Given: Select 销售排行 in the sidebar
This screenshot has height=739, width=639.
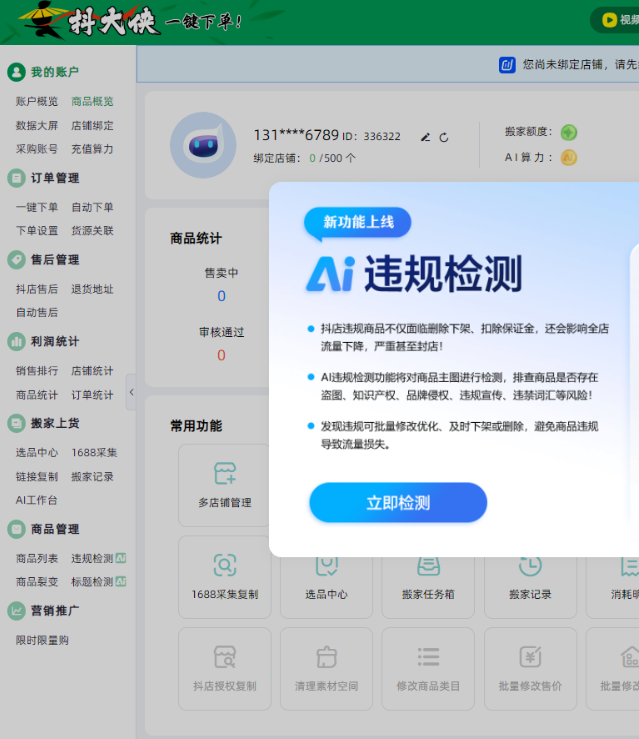Looking at the screenshot, I should pyautogui.click(x=37, y=371).
